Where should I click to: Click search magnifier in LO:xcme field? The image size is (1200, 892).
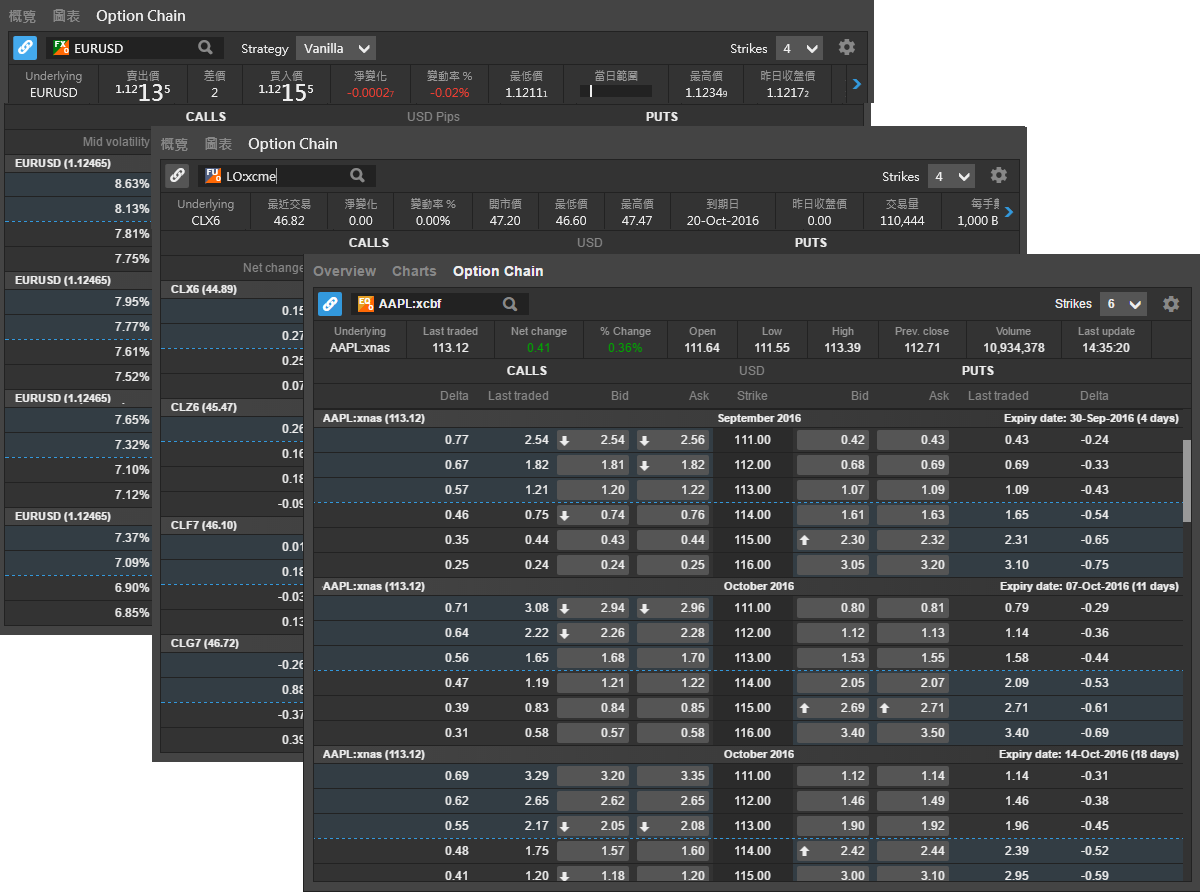coord(357,176)
